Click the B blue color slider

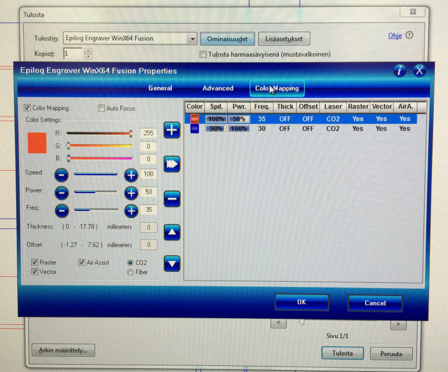(99, 158)
